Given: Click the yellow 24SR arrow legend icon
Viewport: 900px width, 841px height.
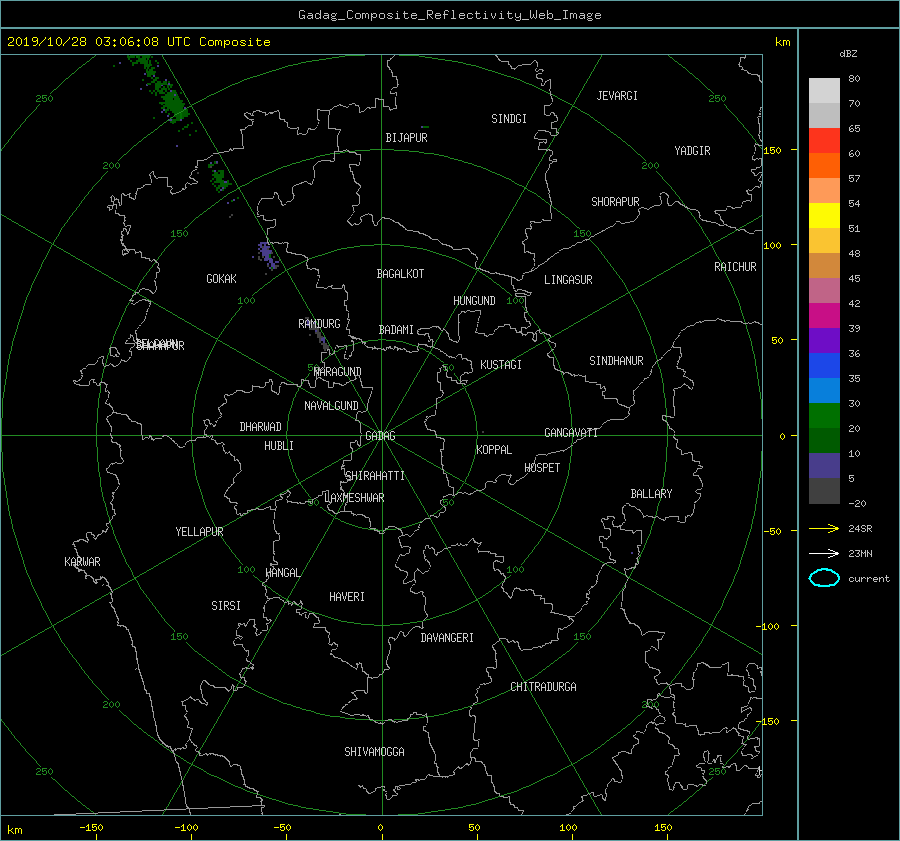Looking at the screenshot, I should tap(824, 528).
